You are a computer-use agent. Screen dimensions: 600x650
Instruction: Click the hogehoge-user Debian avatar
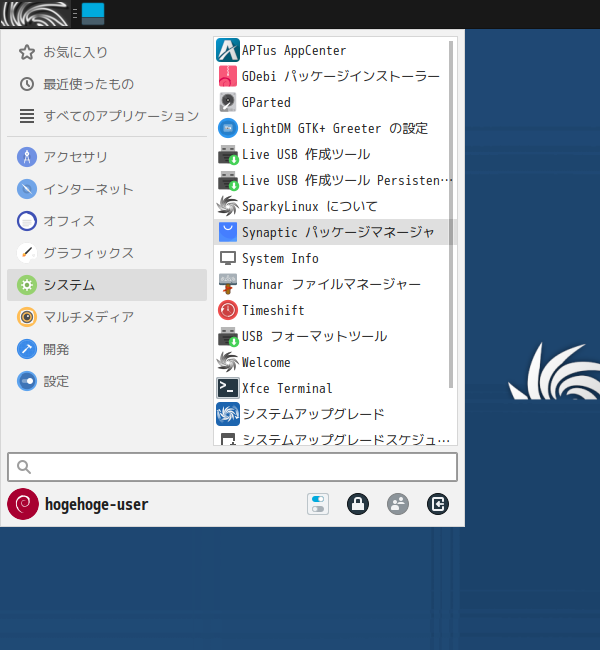pyautogui.click(x=23, y=504)
